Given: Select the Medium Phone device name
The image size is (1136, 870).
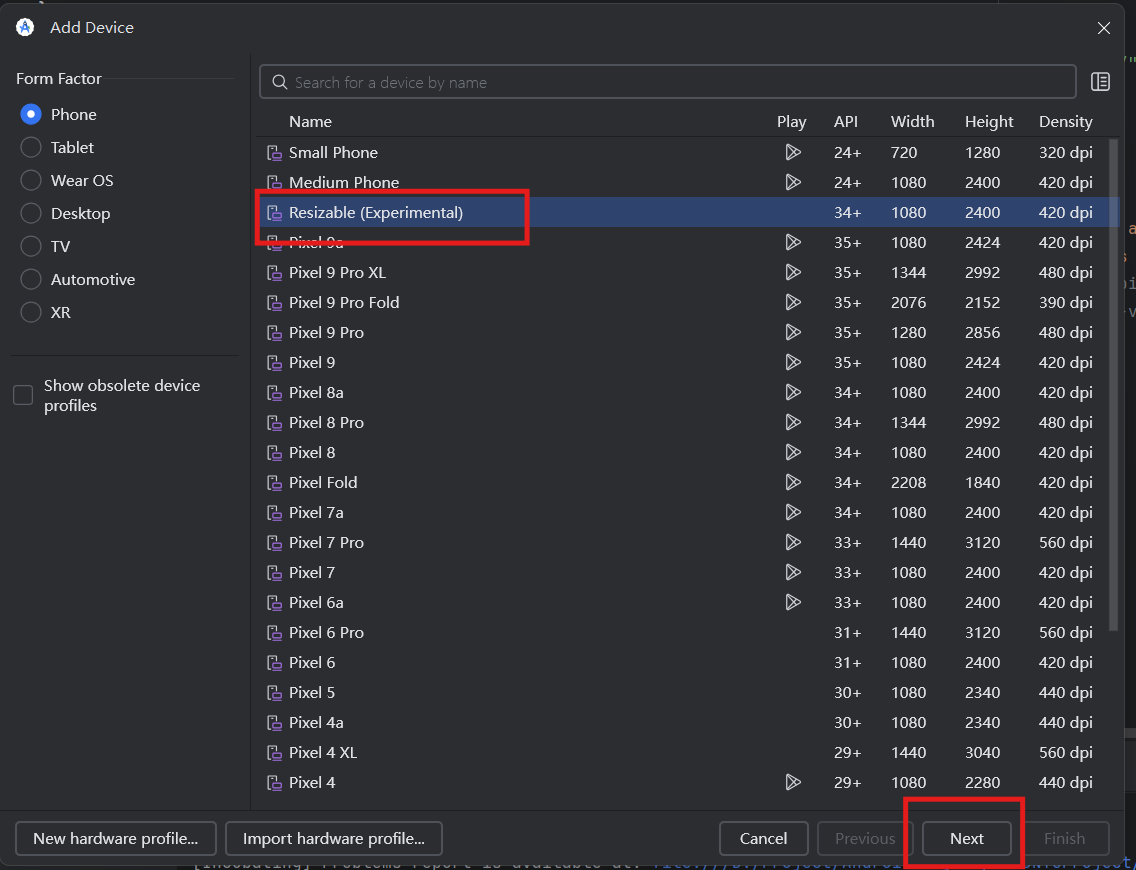Looking at the screenshot, I should point(344,183).
